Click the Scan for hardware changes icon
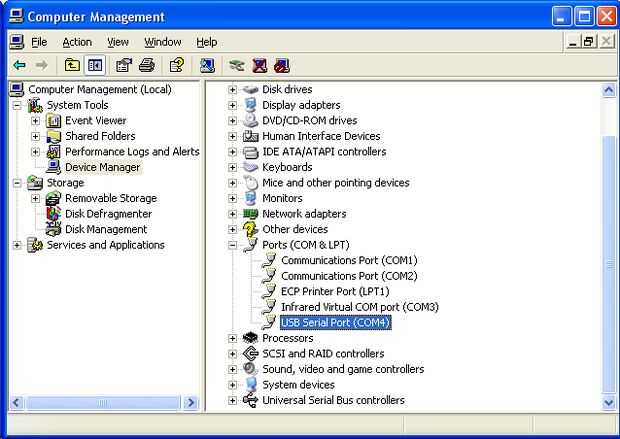 coord(207,65)
